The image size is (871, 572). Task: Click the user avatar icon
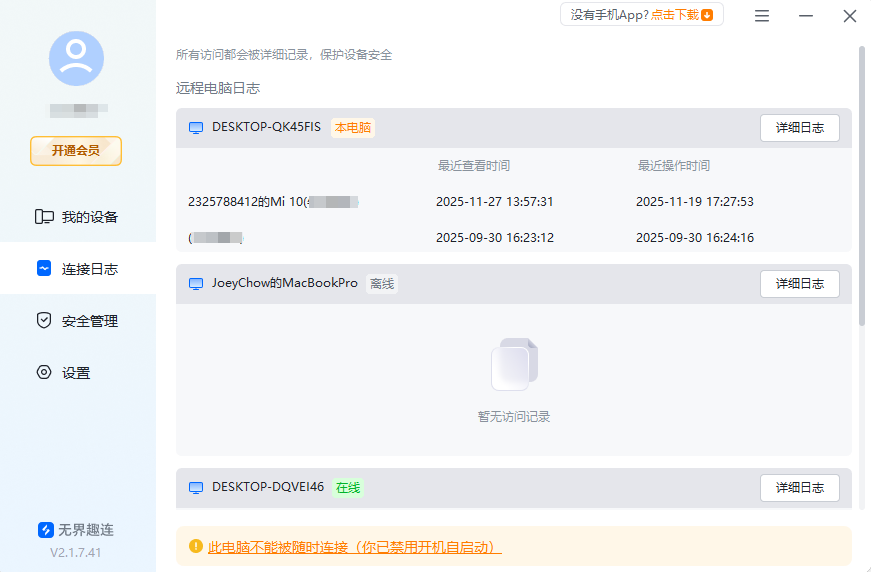pos(76,58)
